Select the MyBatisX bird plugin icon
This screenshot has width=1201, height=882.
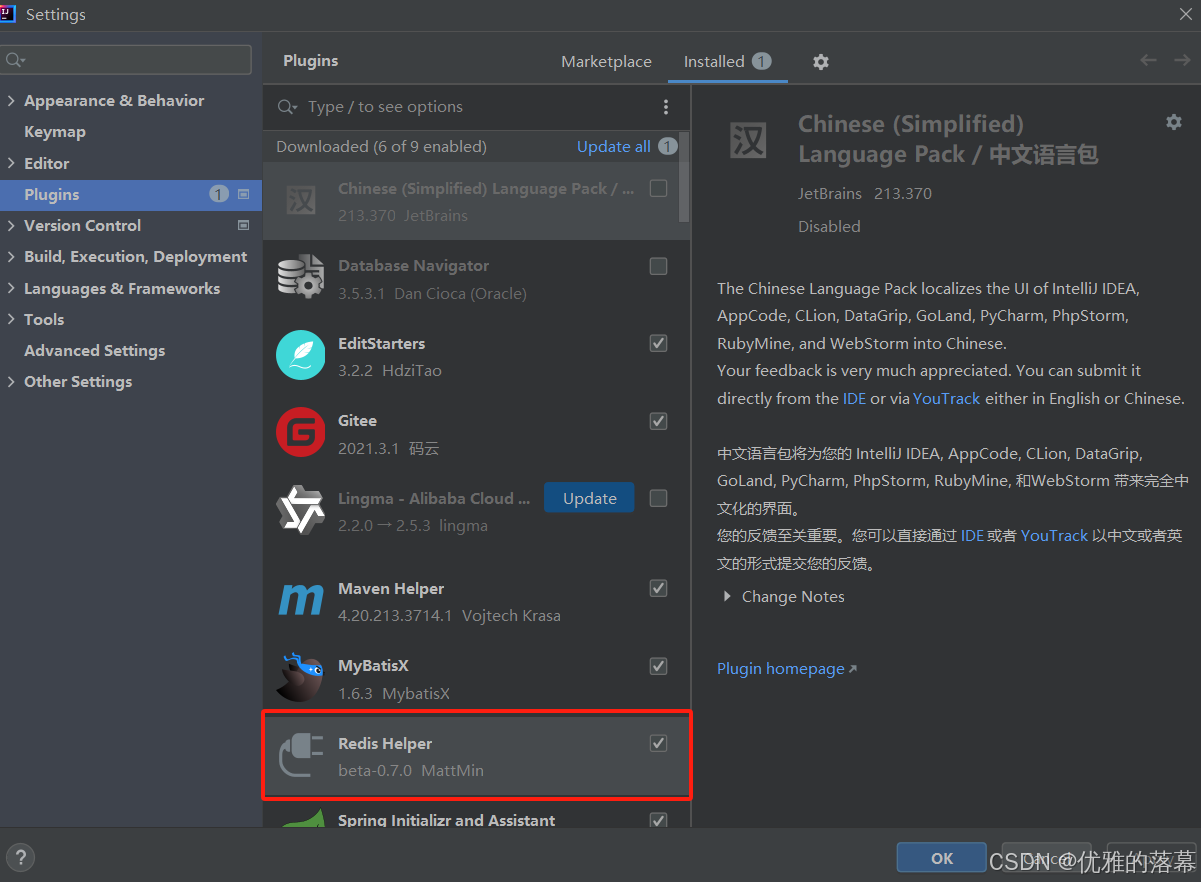pos(301,678)
